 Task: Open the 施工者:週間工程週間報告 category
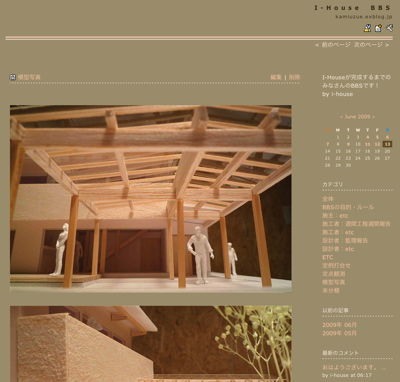tap(356, 224)
